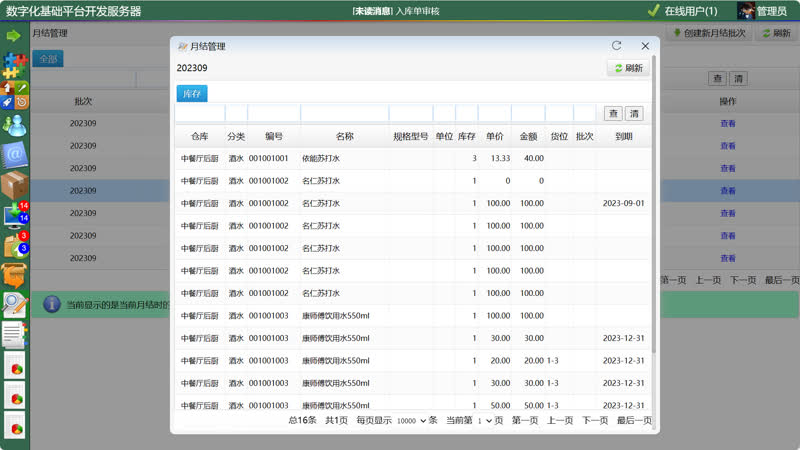
Task: Click the green arrow icon in sidebar
Action: [14, 36]
